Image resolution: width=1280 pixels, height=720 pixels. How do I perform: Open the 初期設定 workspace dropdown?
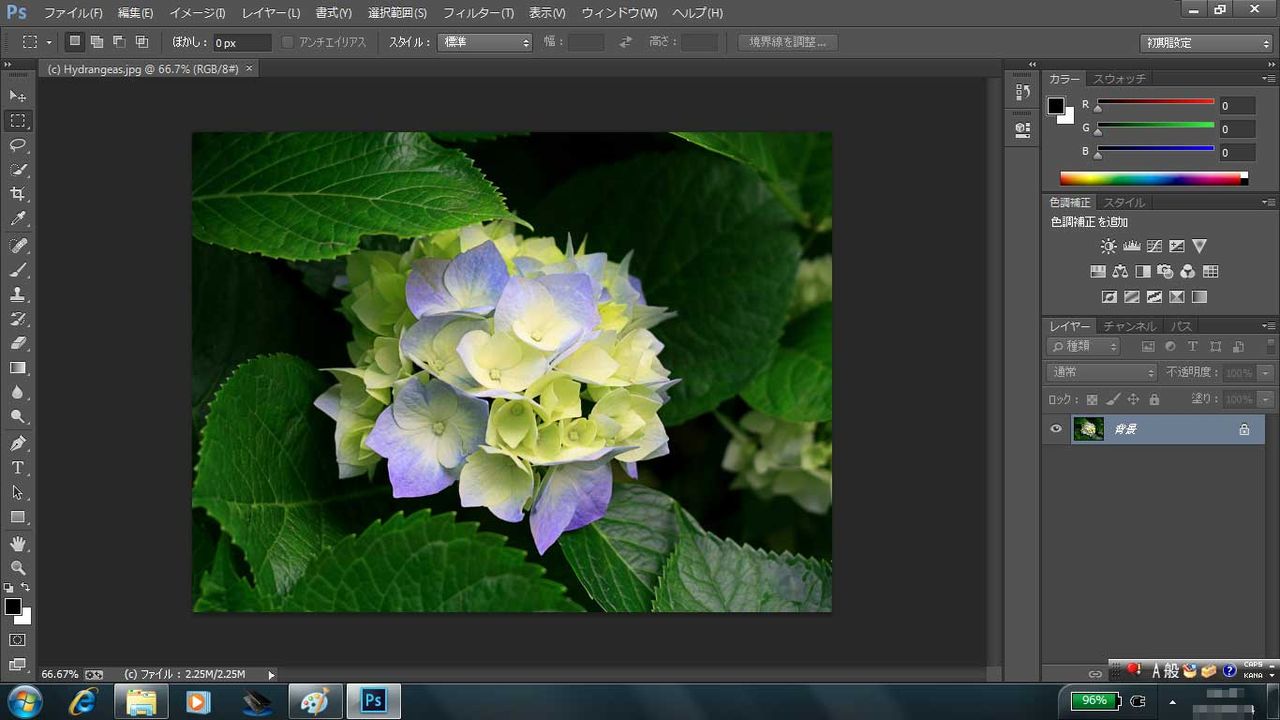[1207, 43]
